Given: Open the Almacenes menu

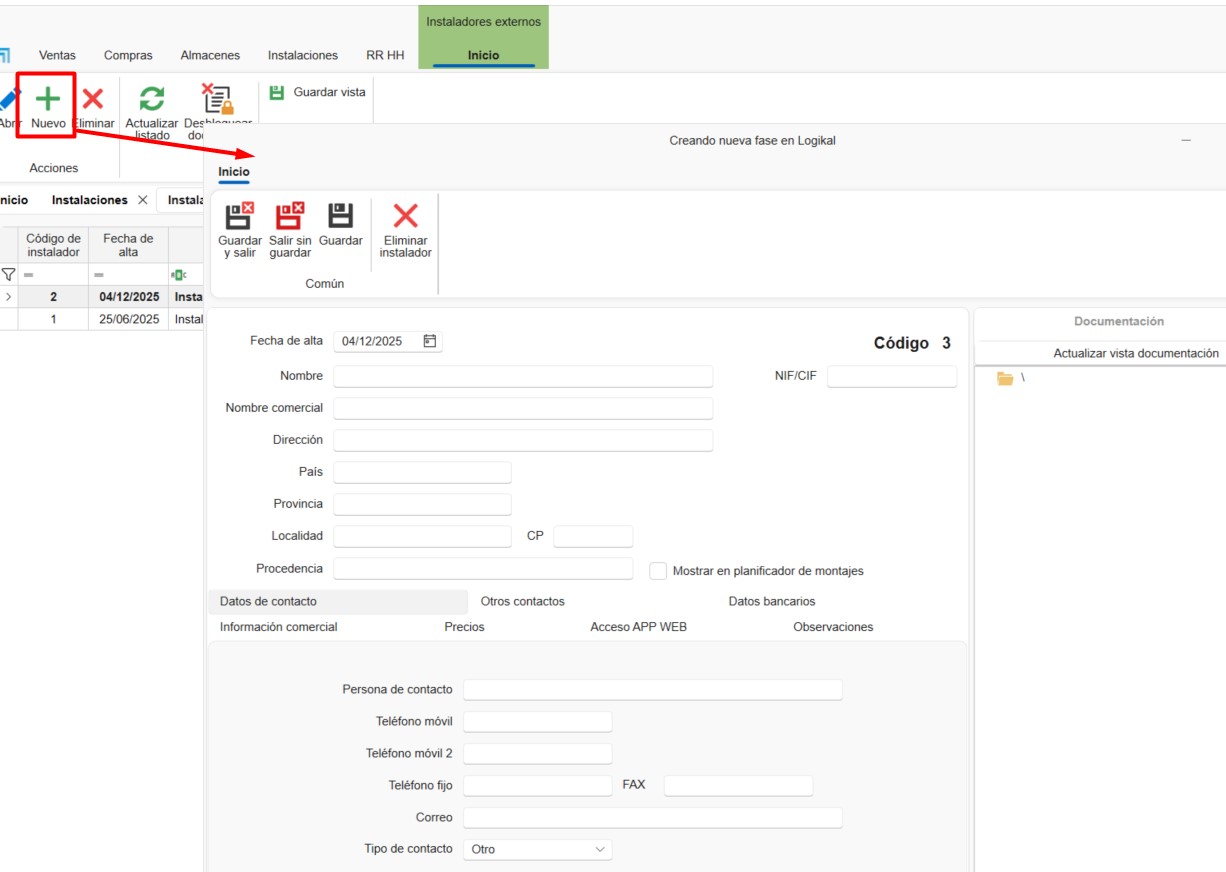Looking at the screenshot, I should (x=210, y=55).
